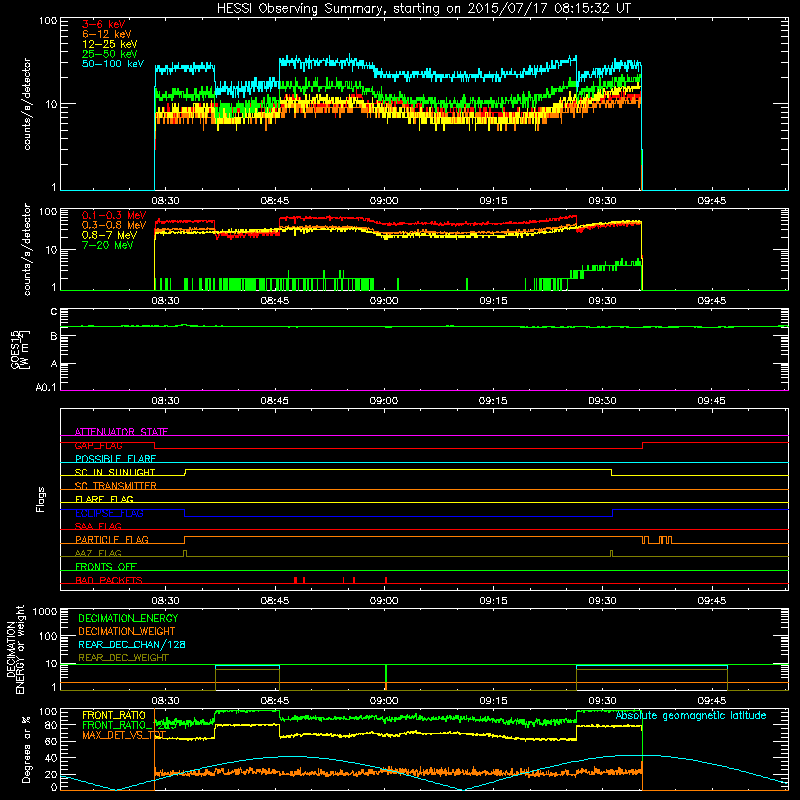
Task: Click 09:15 under the GOES panel
Action: coord(493,401)
